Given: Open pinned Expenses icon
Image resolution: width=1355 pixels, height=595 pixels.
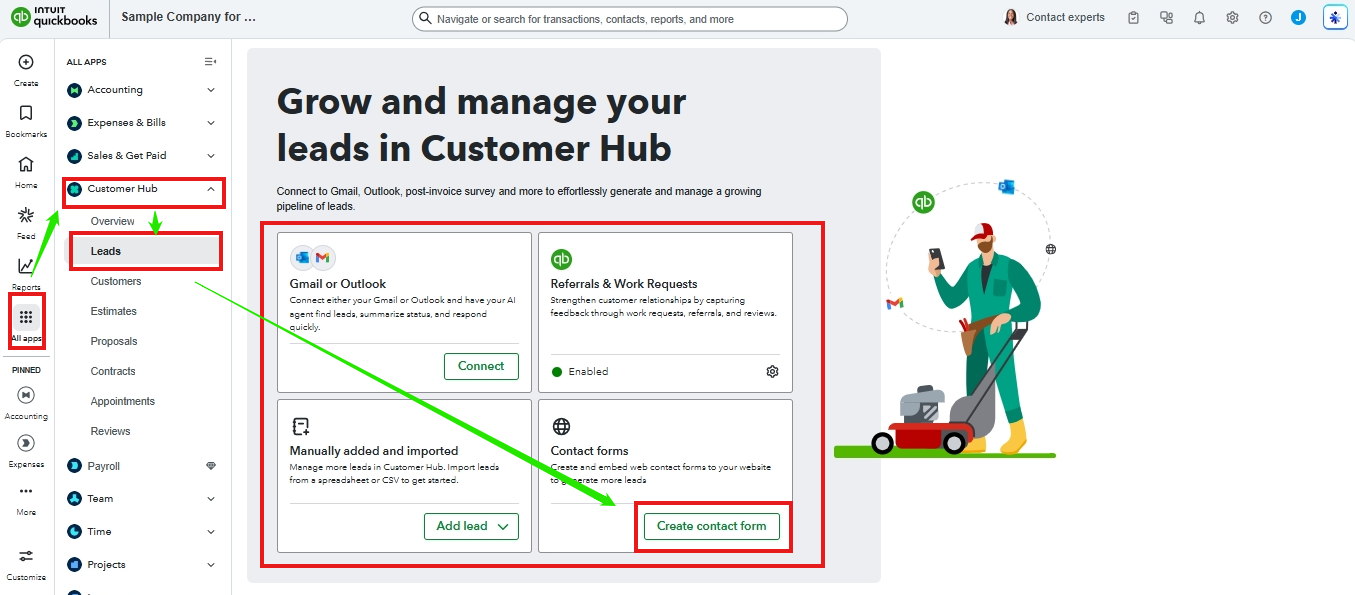Looking at the screenshot, I should tap(26, 443).
